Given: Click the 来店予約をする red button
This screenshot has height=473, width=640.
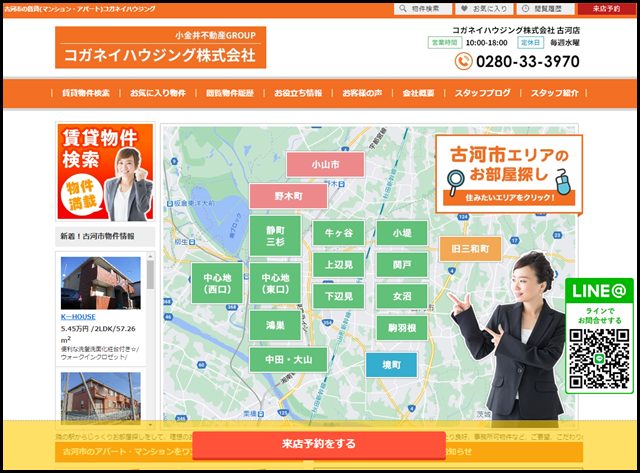Looking at the screenshot, I should (319, 444).
